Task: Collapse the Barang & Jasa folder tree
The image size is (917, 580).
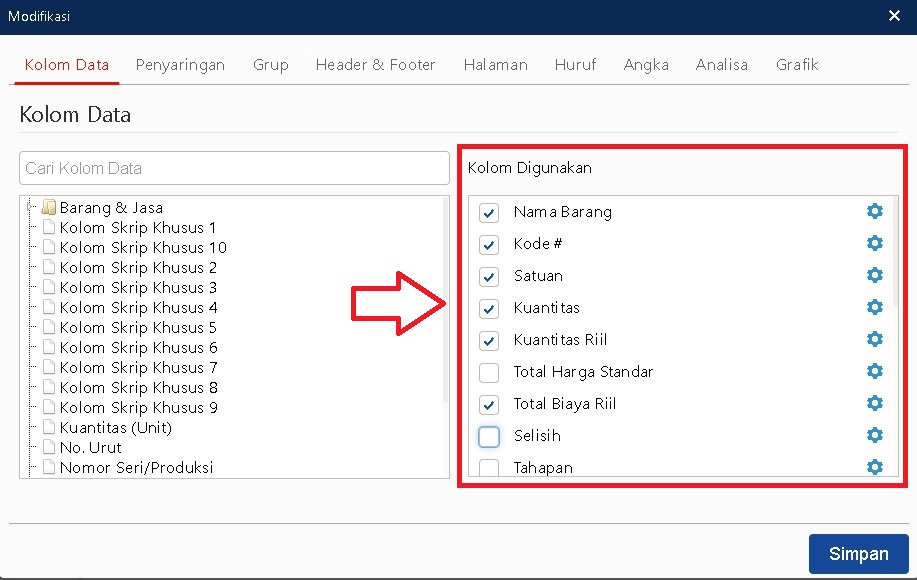Action: point(31,208)
